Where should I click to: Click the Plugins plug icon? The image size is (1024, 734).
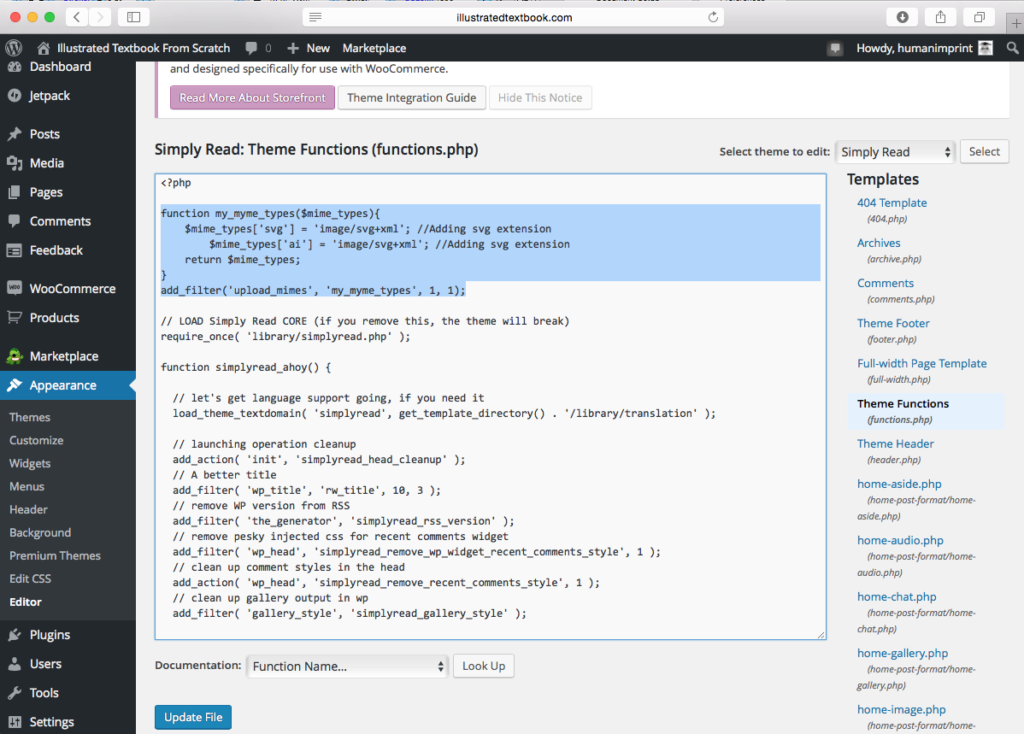pos(15,634)
